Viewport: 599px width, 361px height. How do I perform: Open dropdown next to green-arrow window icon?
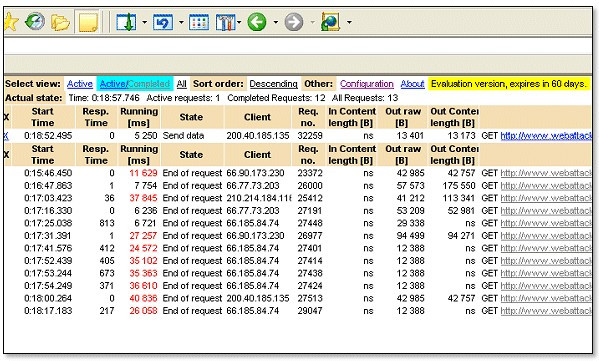(x=144, y=22)
